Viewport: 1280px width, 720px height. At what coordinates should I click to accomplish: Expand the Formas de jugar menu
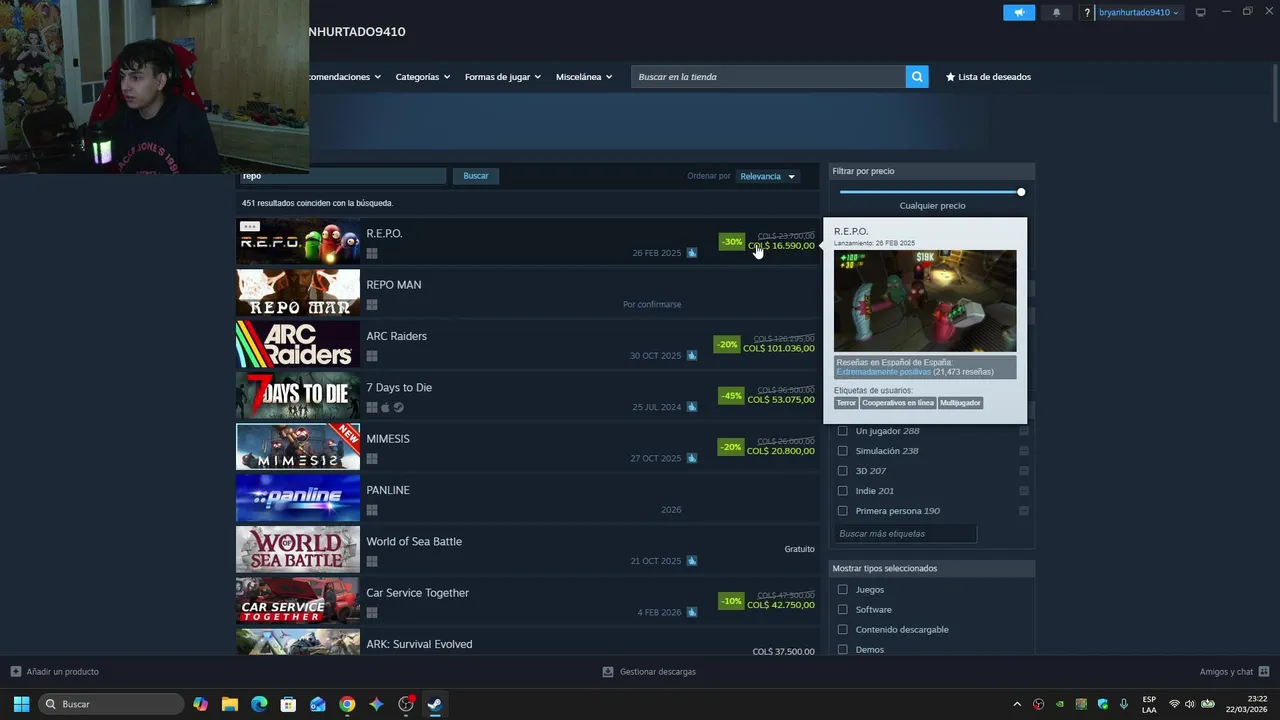(x=502, y=77)
